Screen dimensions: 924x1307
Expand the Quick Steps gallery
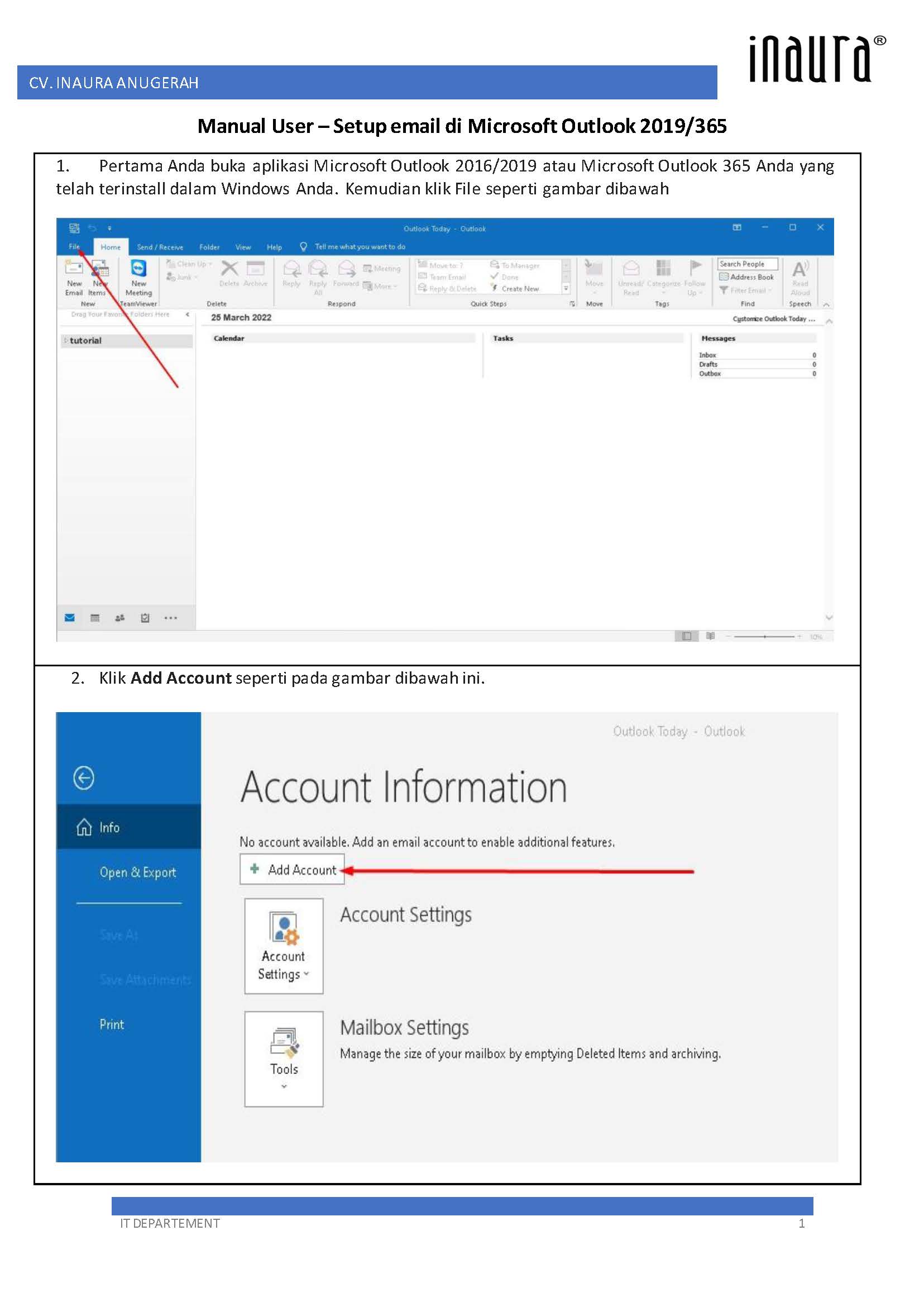click(x=566, y=289)
